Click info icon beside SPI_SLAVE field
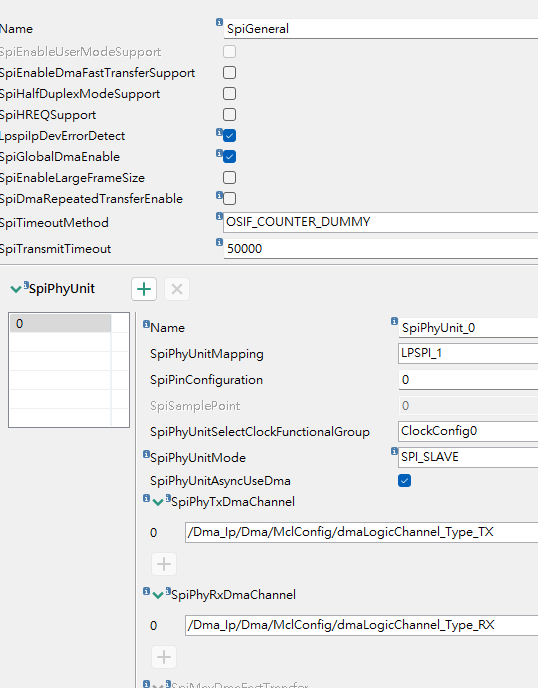Image resolution: width=538 pixels, height=688 pixels. (x=394, y=451)
